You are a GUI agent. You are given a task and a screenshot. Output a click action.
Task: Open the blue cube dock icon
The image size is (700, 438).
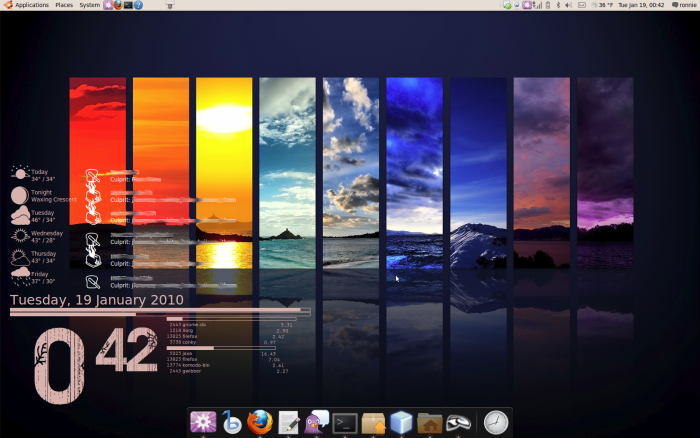(401, 422)
